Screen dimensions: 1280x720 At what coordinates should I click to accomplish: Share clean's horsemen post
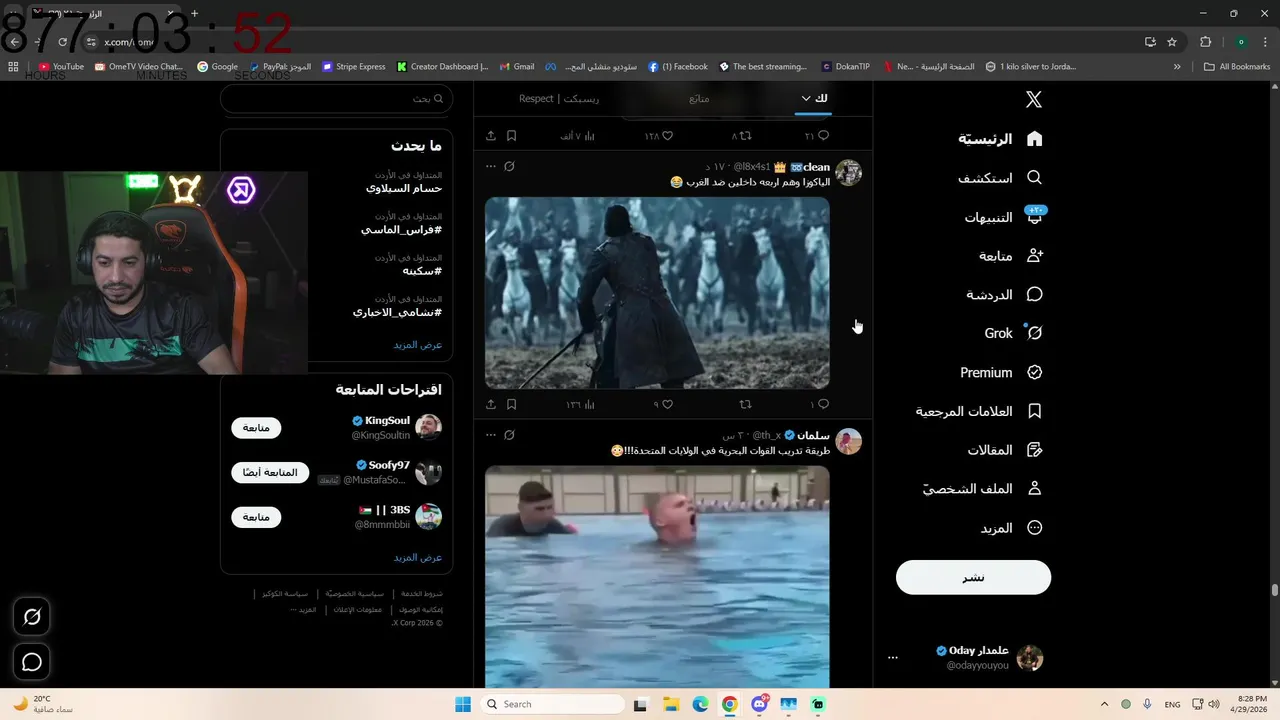pos(491,404)
